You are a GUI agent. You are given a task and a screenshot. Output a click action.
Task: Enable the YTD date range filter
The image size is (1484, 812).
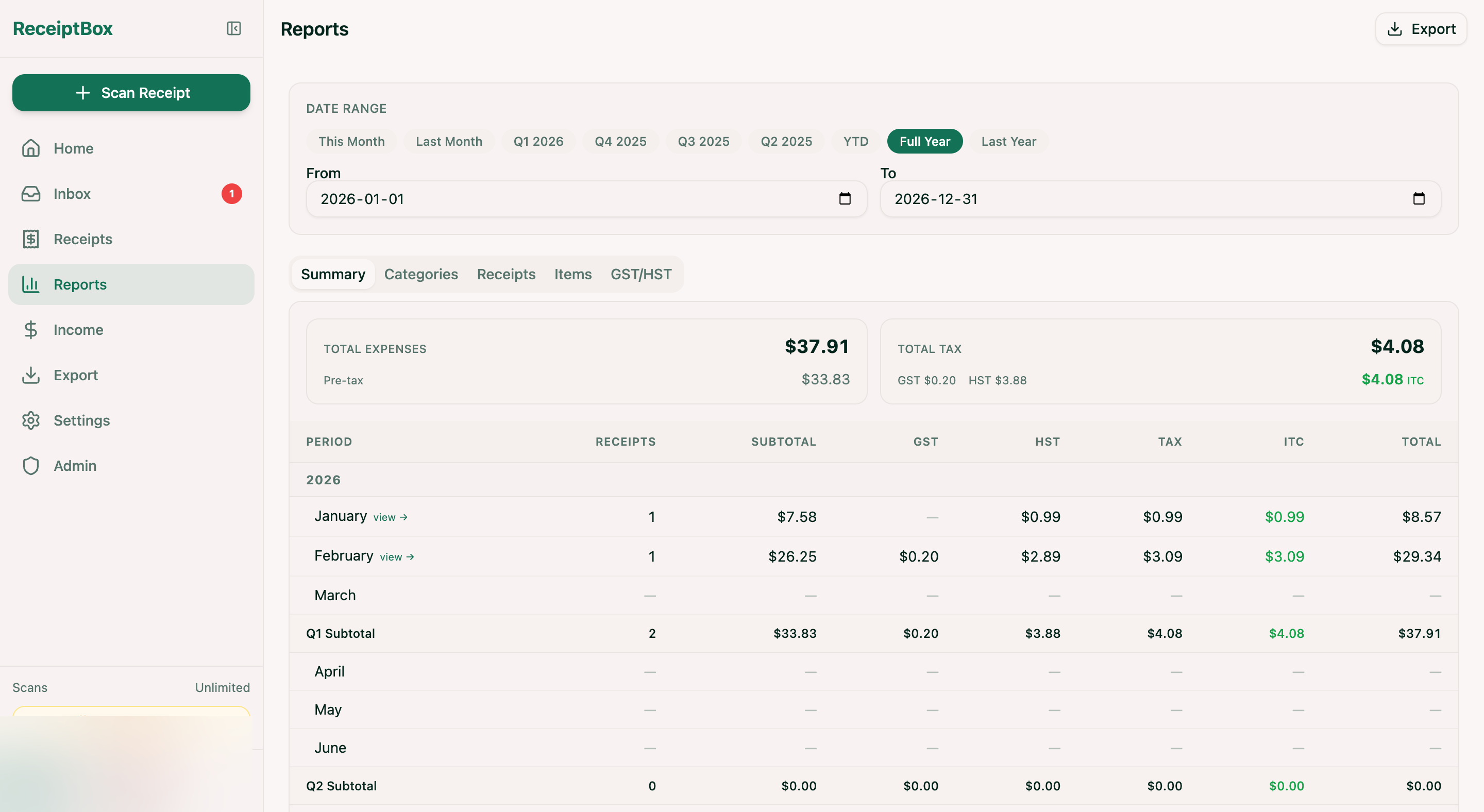point(855,141)
